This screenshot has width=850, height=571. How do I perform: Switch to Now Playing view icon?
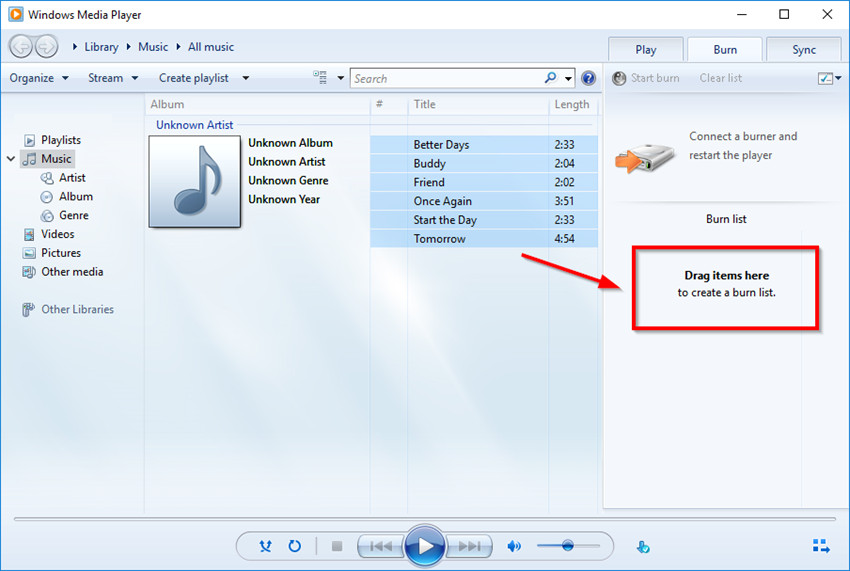820,546
